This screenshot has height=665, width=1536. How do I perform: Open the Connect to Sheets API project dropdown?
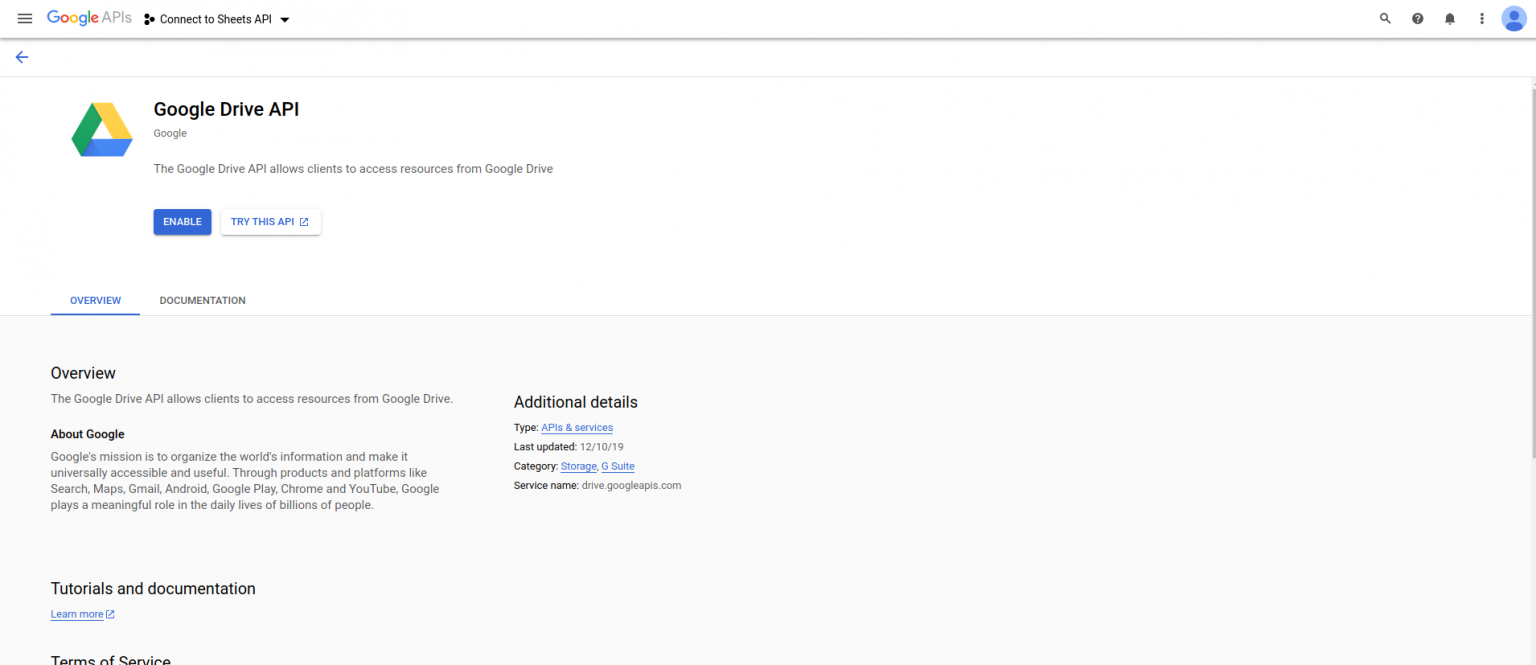[x=215, y=18]
